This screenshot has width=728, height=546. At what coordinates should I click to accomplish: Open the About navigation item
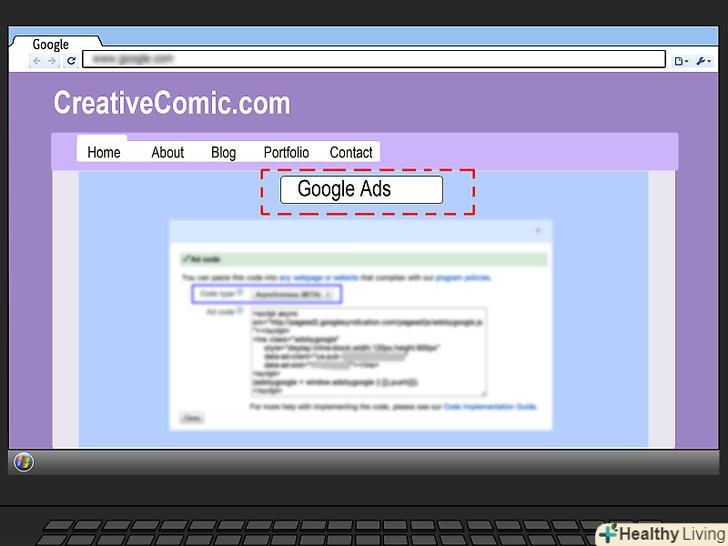168,152
